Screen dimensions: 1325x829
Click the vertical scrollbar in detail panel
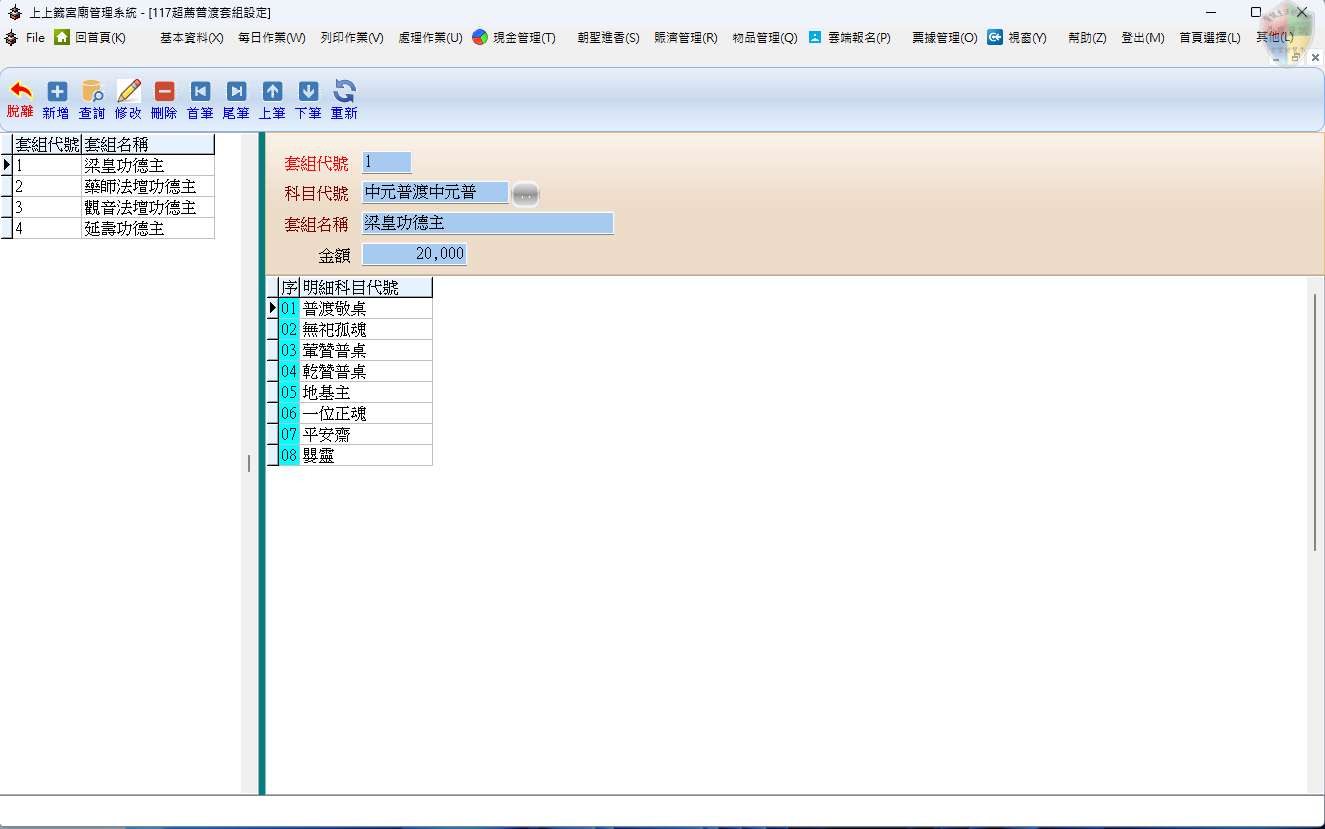[1315, 420]
